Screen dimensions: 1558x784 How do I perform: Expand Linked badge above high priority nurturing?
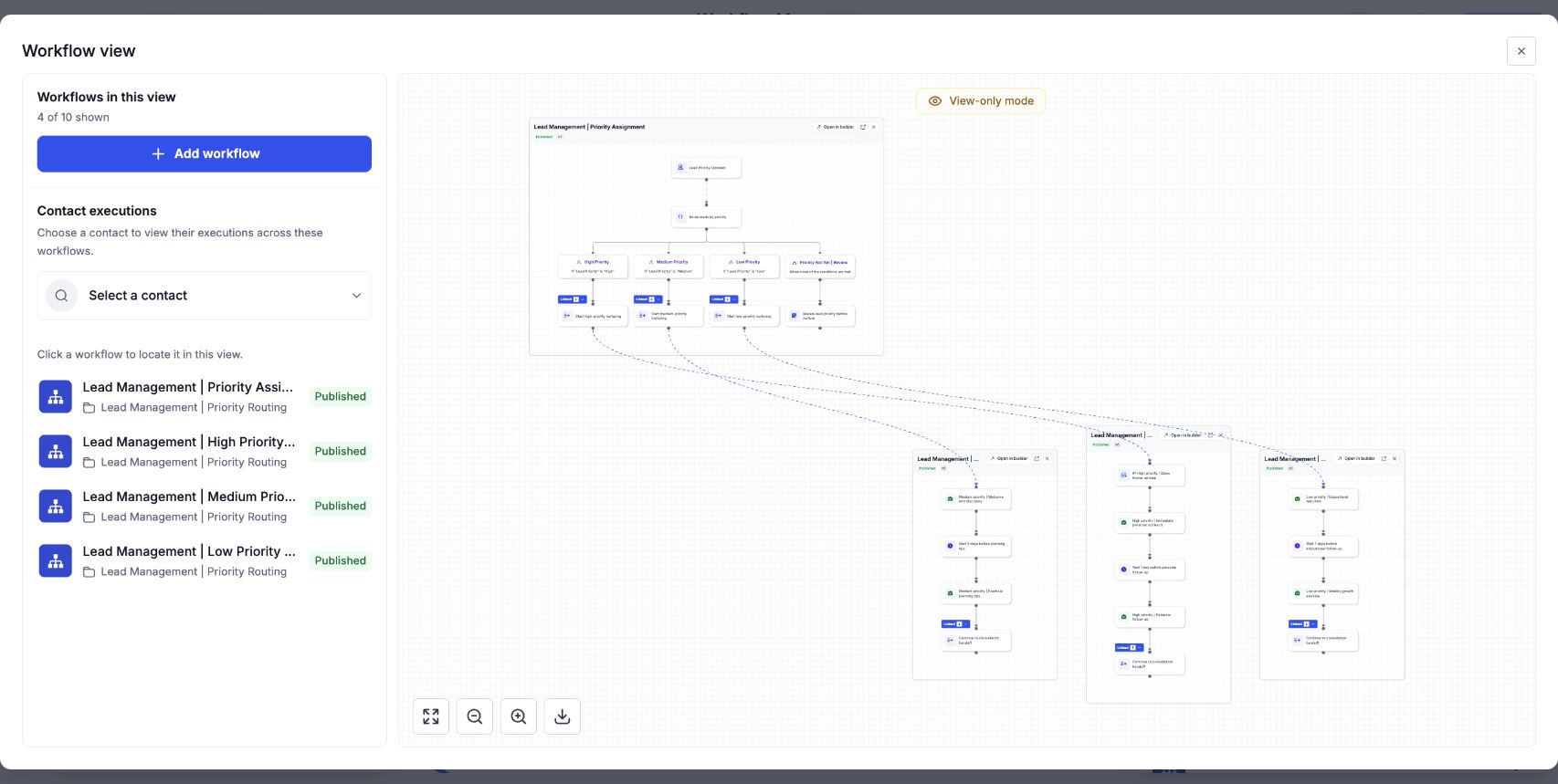point(572,299)
